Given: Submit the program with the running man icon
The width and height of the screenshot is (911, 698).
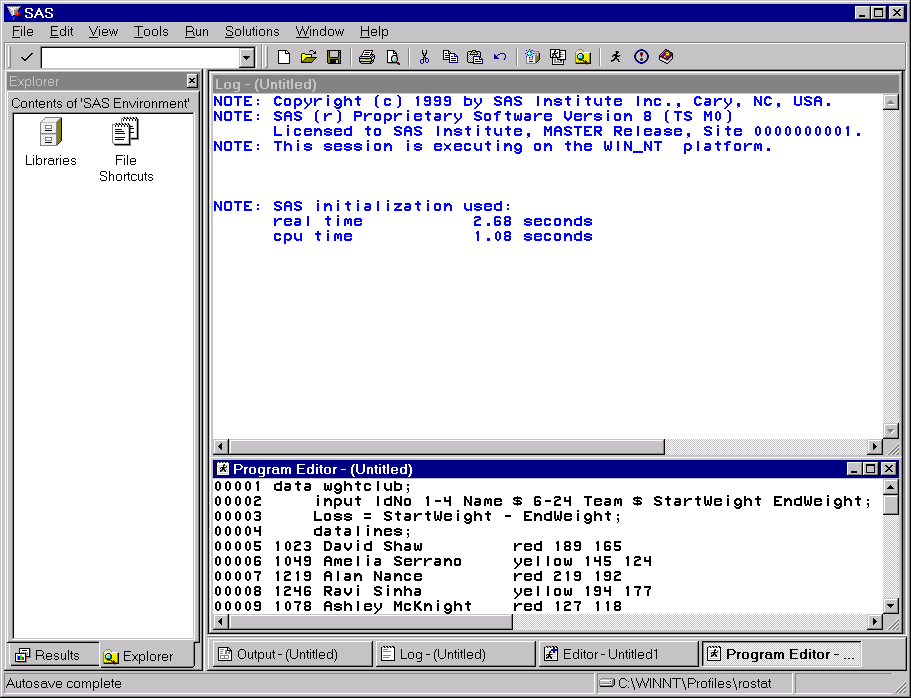Looking at the screenshot, I should click(x=616, y=57).
